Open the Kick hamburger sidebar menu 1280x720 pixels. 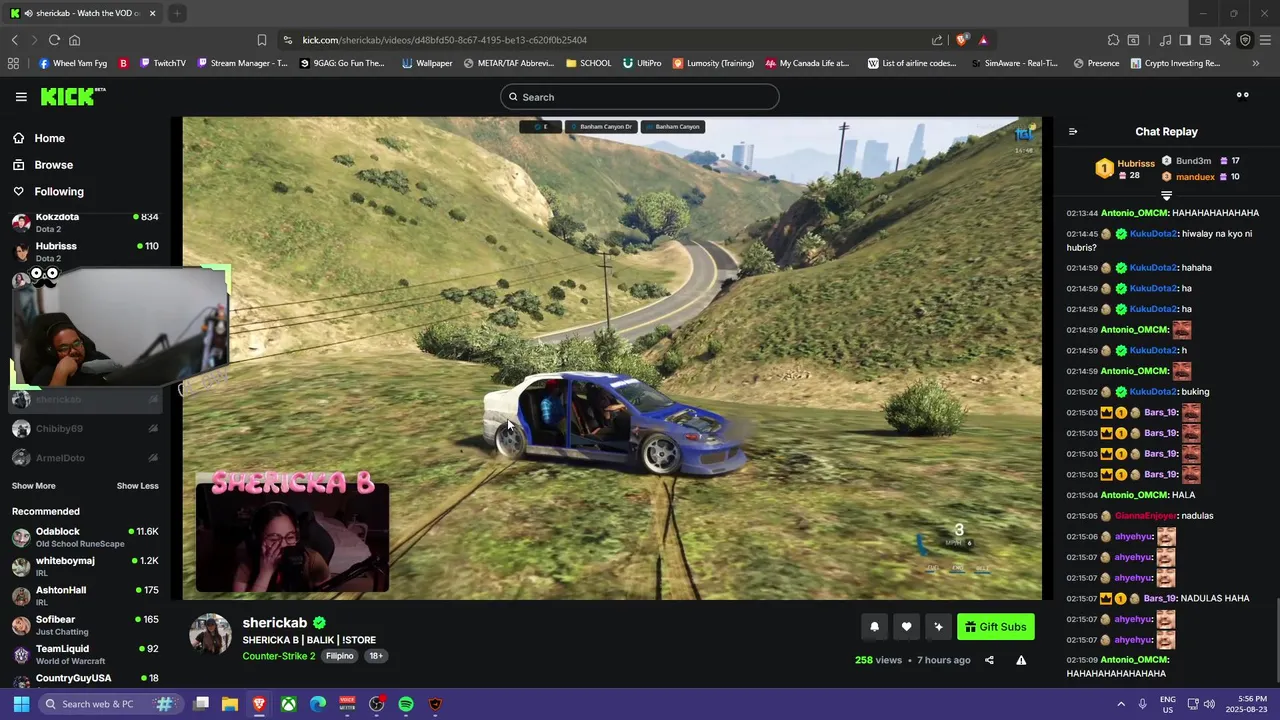21,97
